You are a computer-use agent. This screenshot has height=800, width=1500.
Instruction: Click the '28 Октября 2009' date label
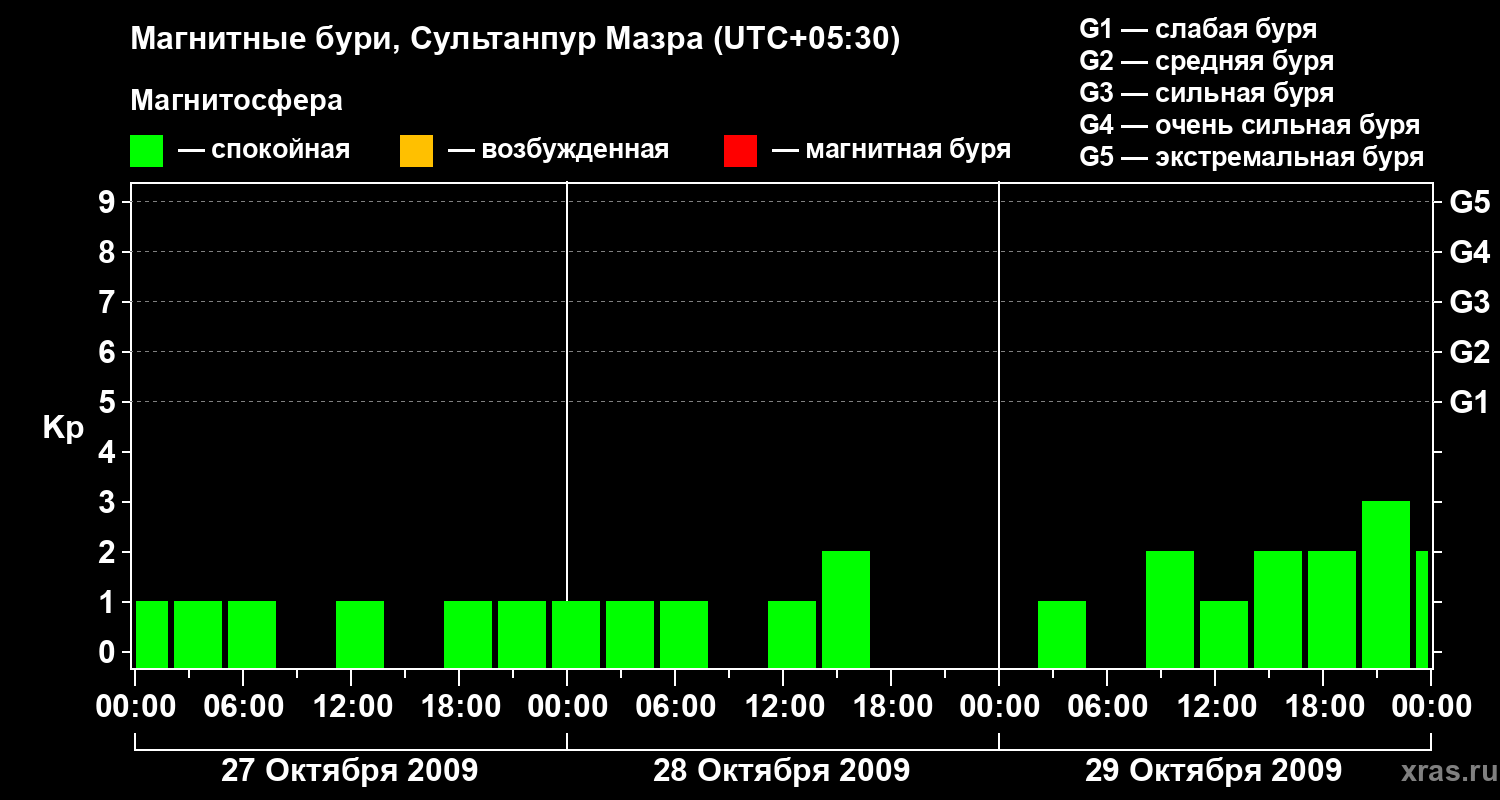pos(781,771)
